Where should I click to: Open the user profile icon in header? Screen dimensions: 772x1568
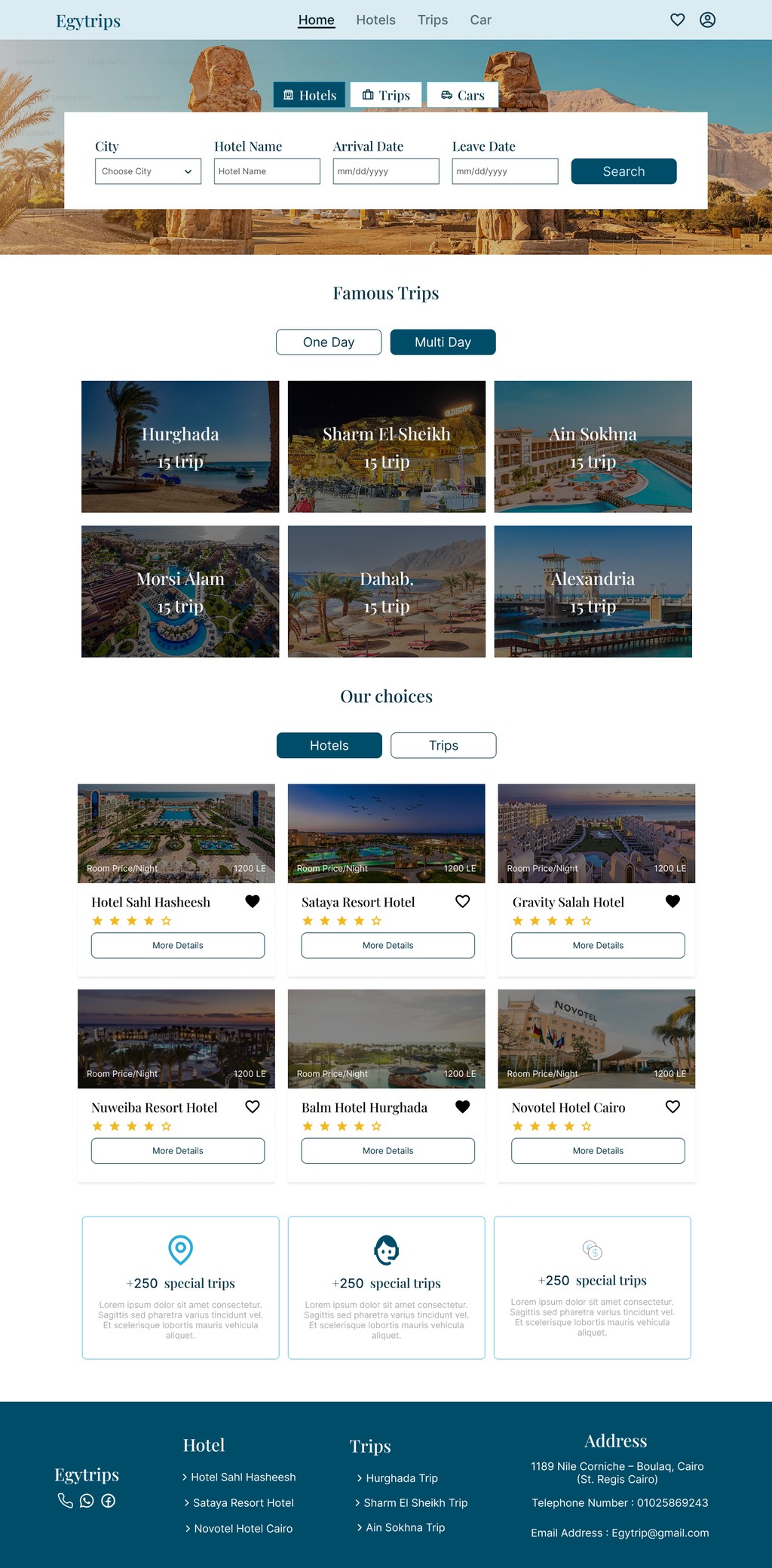click(x=707, y=20)
